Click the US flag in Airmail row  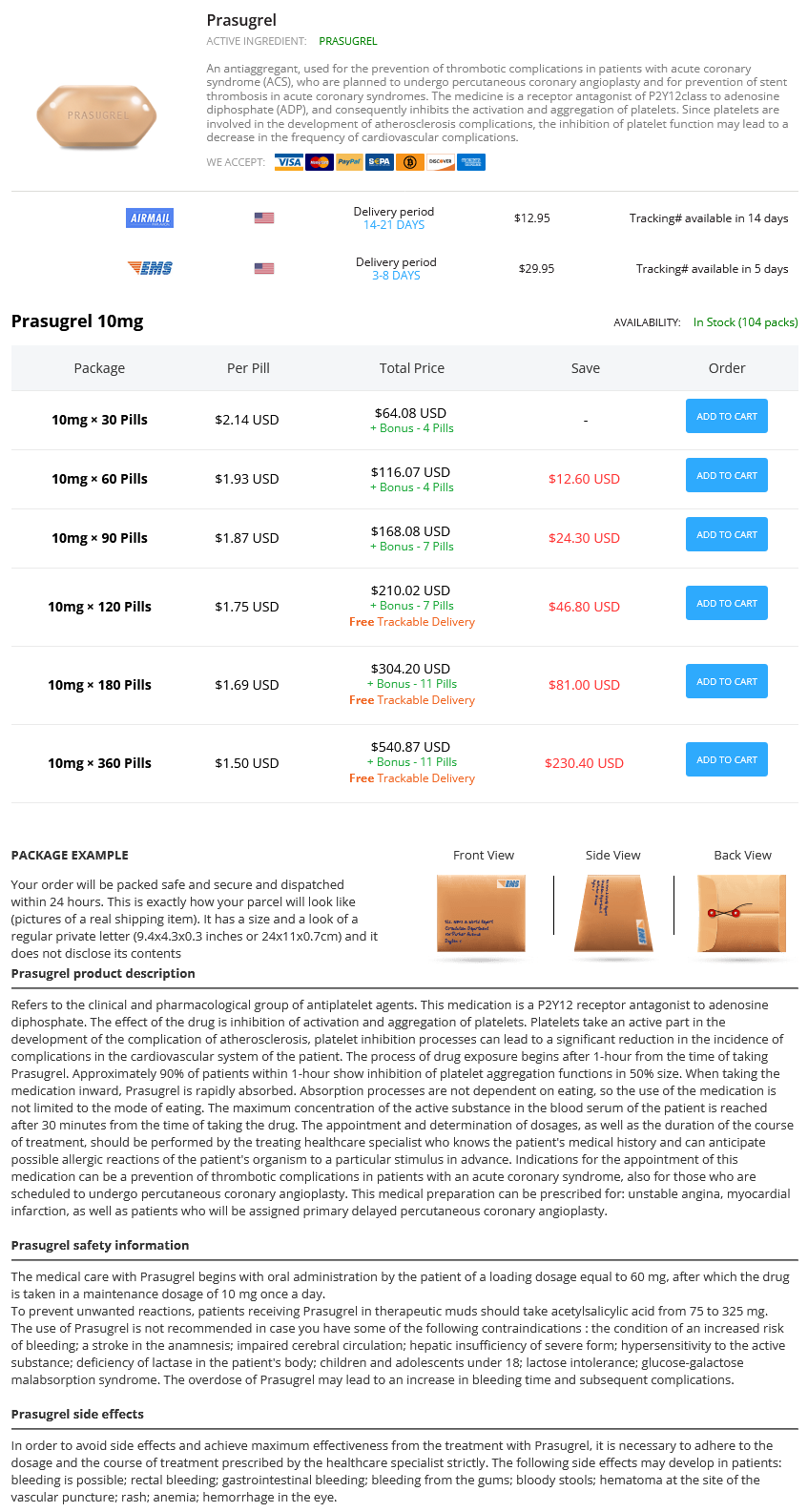click(x=264, y=218)
